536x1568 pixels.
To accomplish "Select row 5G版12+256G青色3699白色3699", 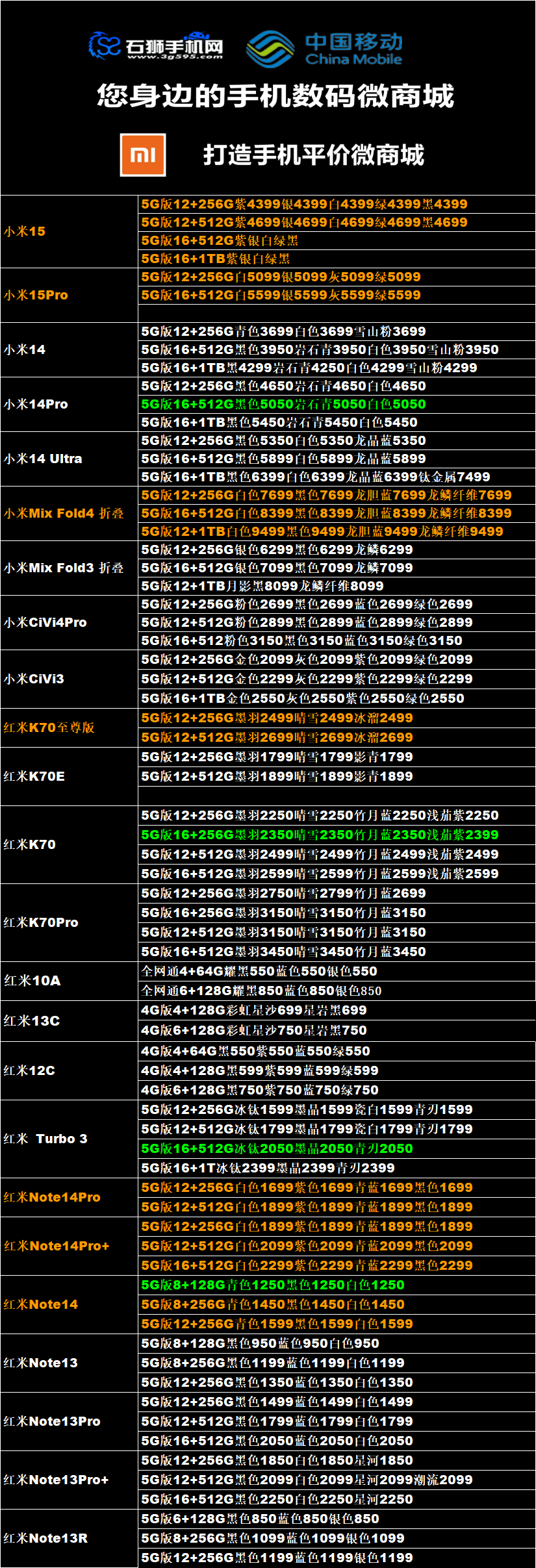I will coord(337,331).
